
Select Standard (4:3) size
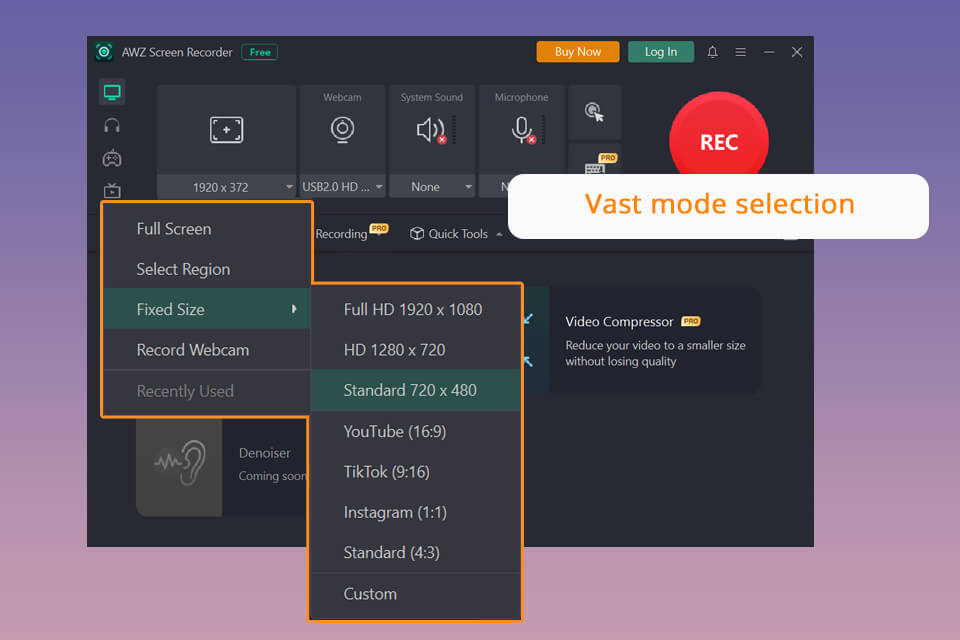click(415, 552)
